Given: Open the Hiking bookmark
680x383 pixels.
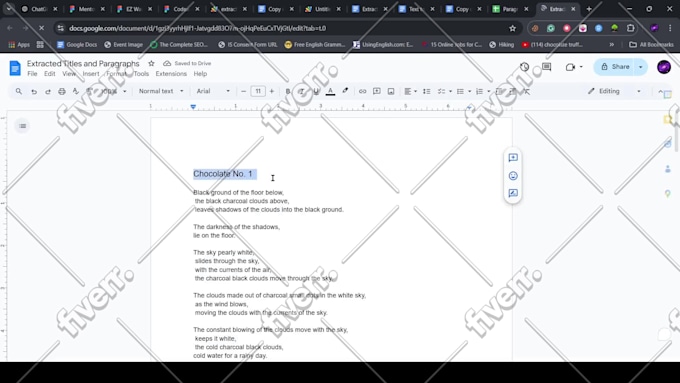Looking at the screenshot, I should pos(501,45).
